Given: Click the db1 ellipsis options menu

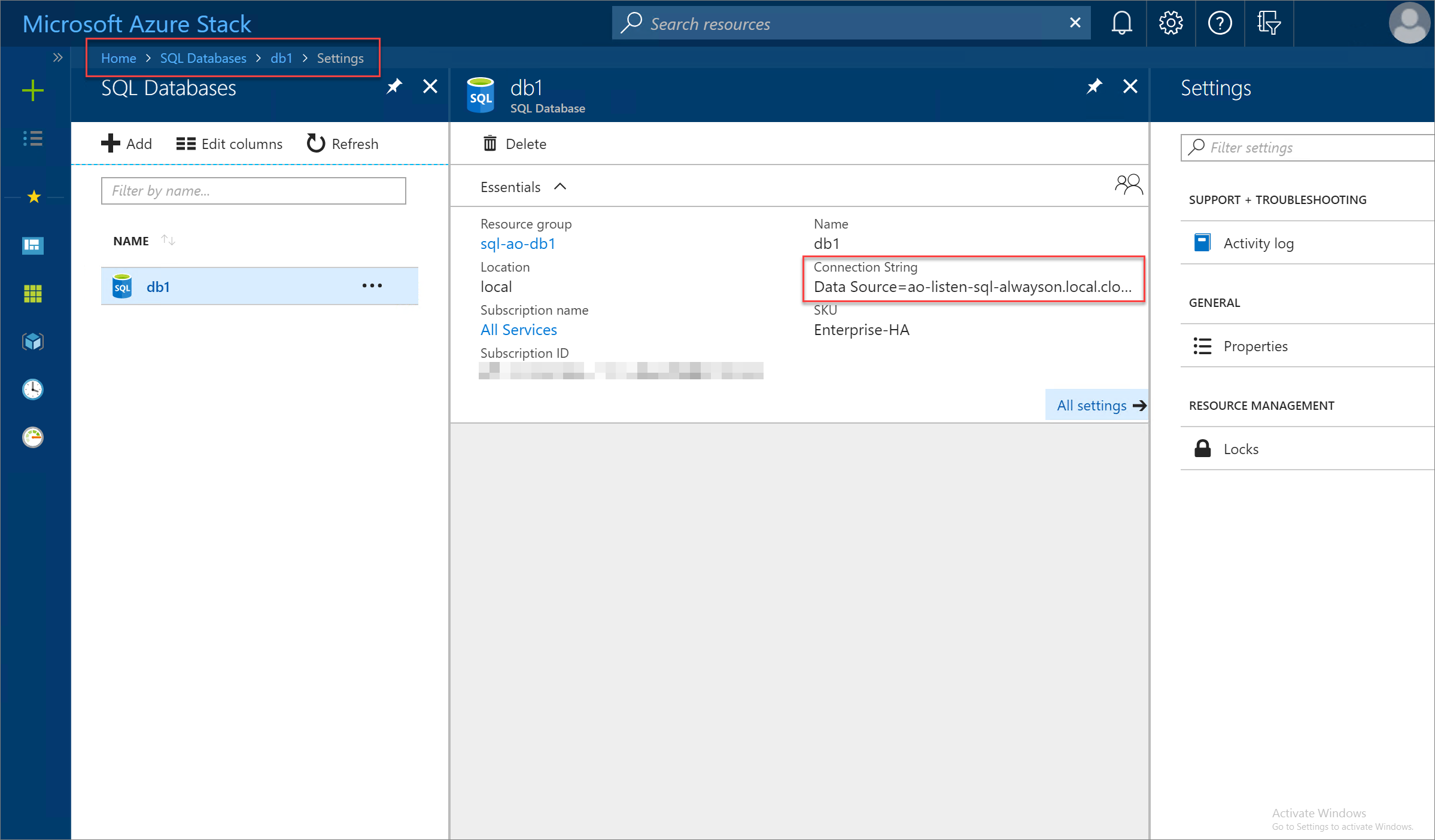Looking at the screenshot, I should [371, 286].
